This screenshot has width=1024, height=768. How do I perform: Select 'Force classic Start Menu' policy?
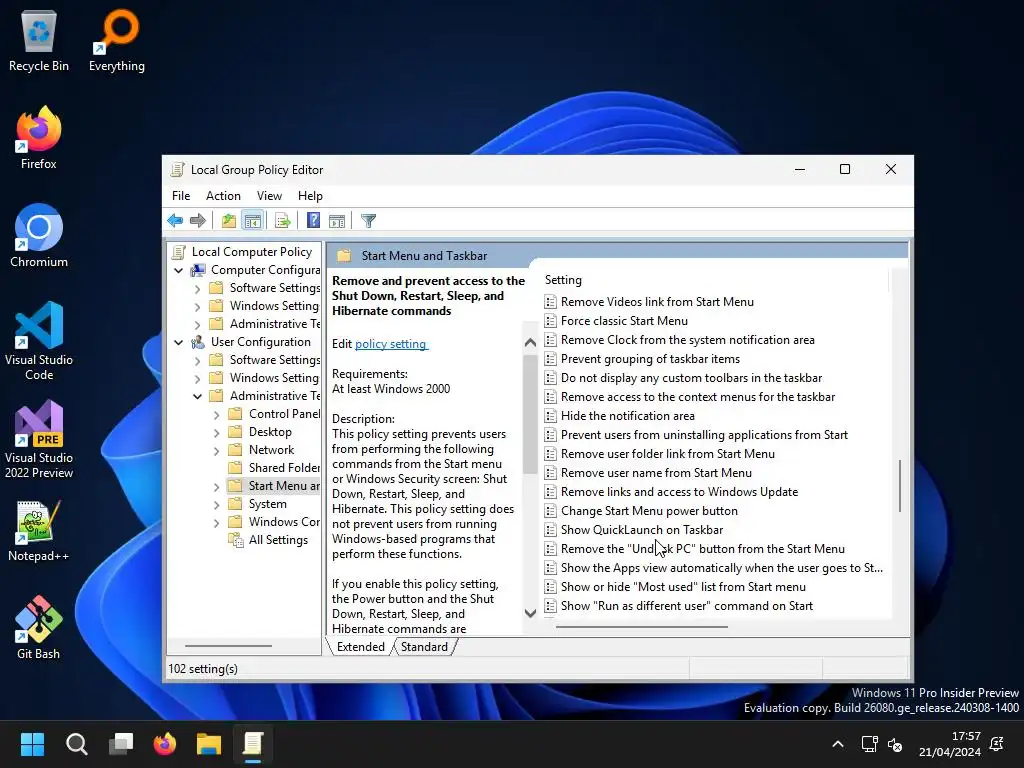pos(624,321)
